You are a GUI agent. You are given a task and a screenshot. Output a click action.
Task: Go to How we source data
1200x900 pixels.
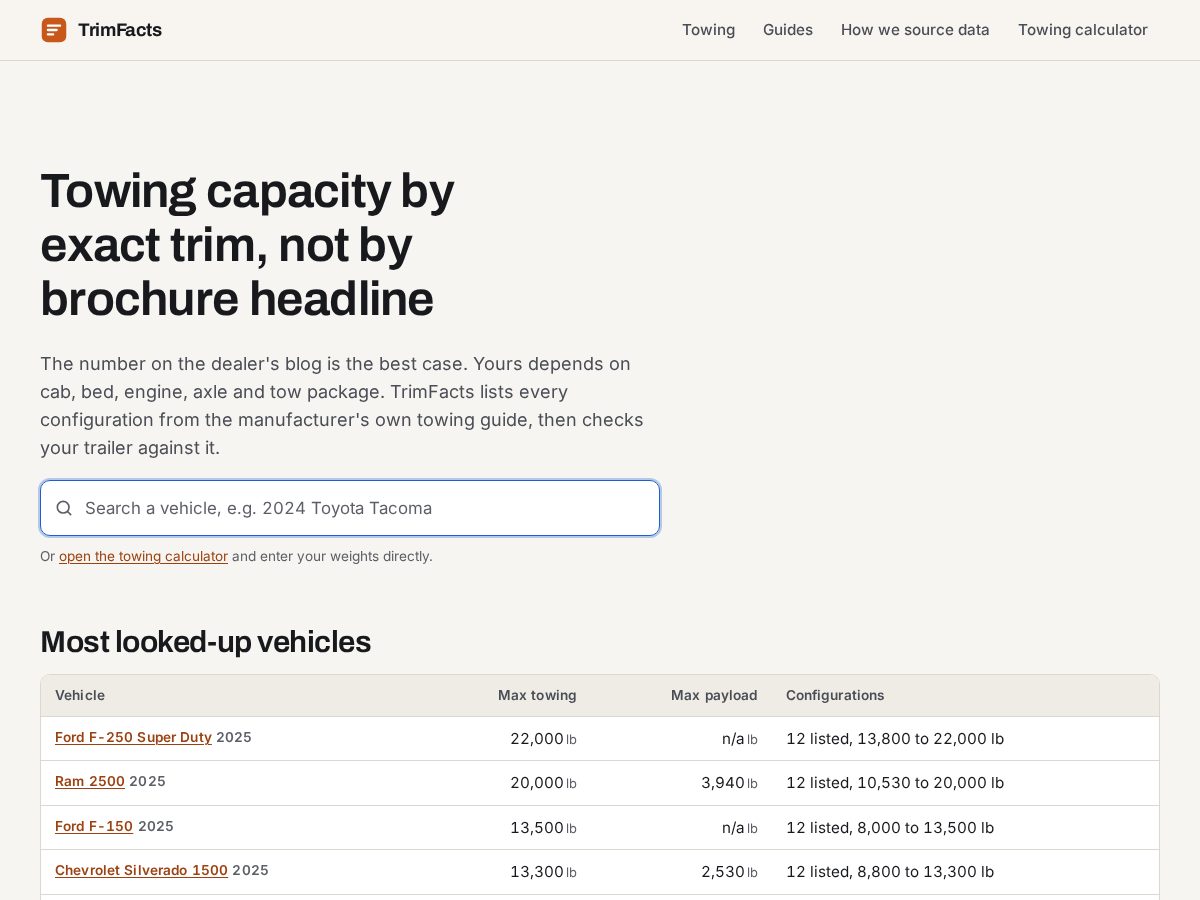(915, 30)
